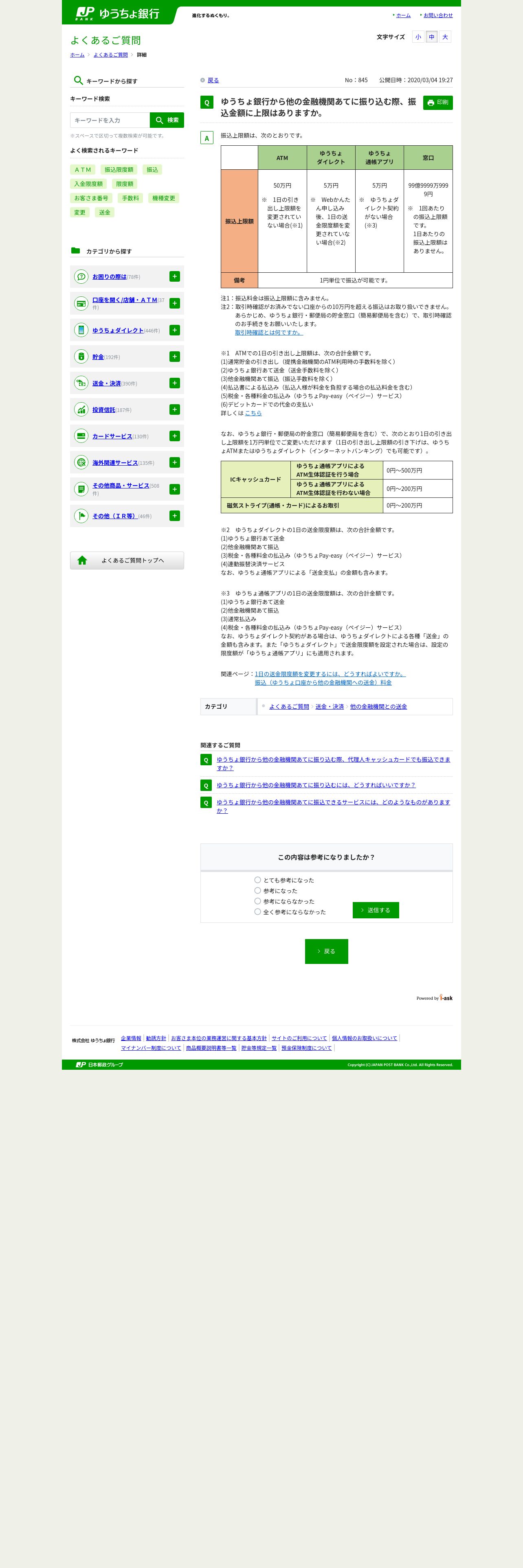
Task: Open 他の金融機関との送金 category path link
Action: tap(379, 707)
